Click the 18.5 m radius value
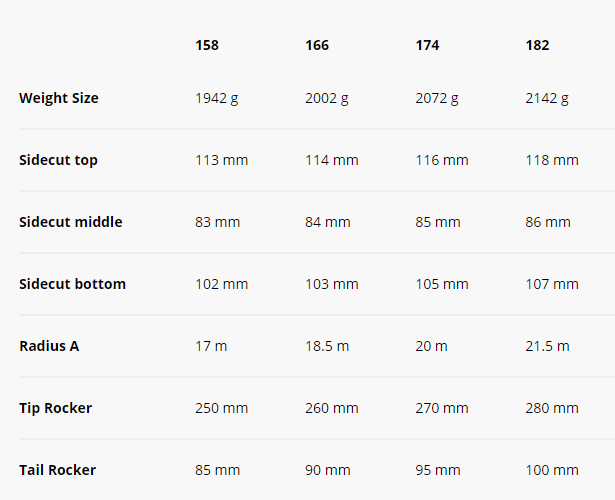The image size is (615, 500). tap(327, 346)
